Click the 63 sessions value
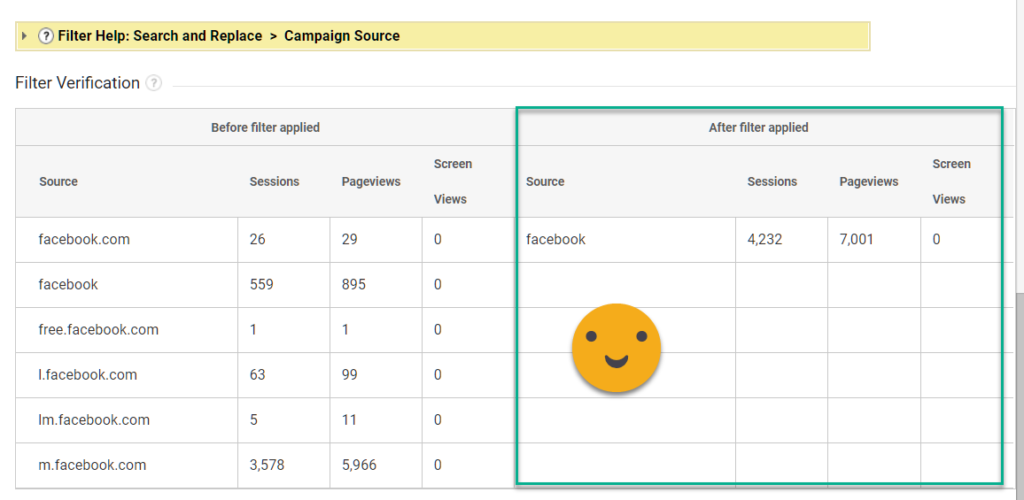The image size is (1024, 500). pos(257,375)
